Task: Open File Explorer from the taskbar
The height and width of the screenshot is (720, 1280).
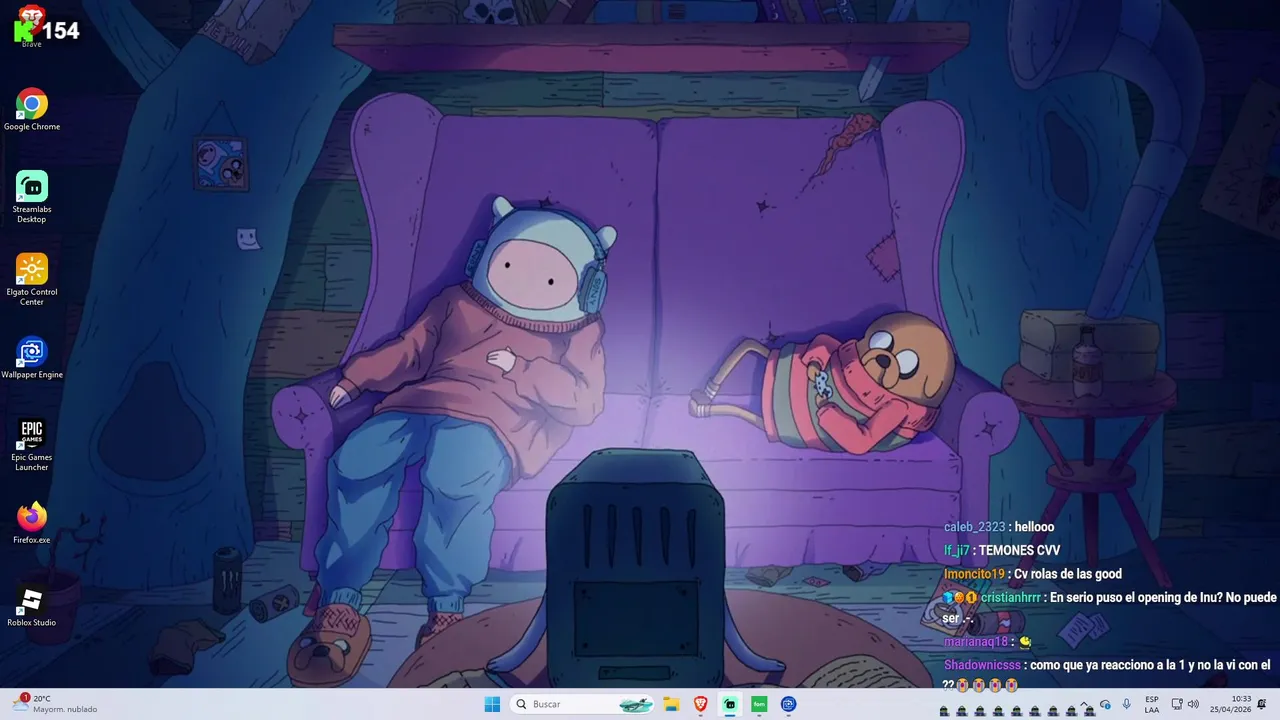Action: tap(671, 704)
